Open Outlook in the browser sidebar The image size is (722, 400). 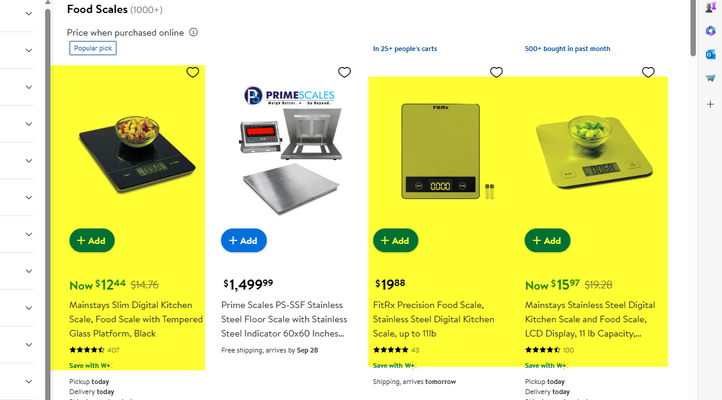(710, 54)
